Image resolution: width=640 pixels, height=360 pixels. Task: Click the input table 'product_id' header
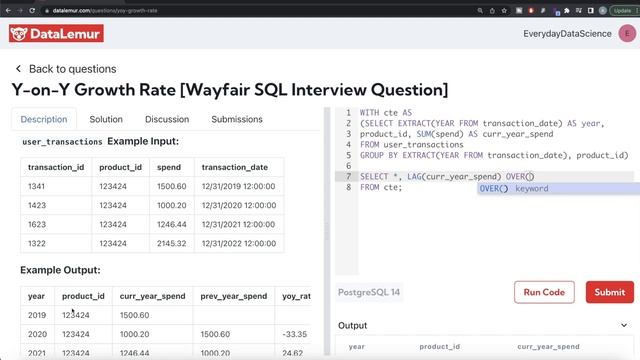[120, 167]
